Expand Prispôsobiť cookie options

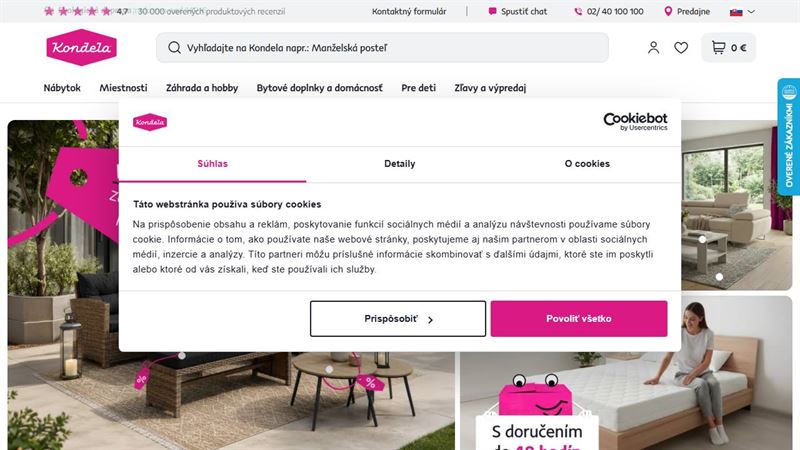[x=398, y=318]
